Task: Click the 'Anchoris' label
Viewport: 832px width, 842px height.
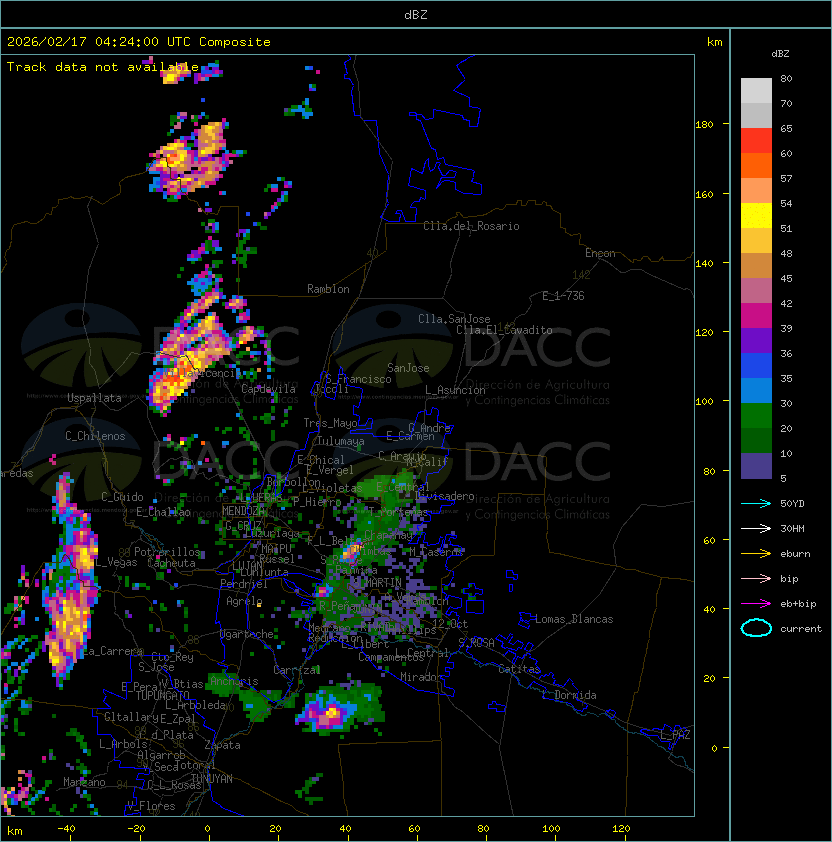Action: click(x=234, y=681)
